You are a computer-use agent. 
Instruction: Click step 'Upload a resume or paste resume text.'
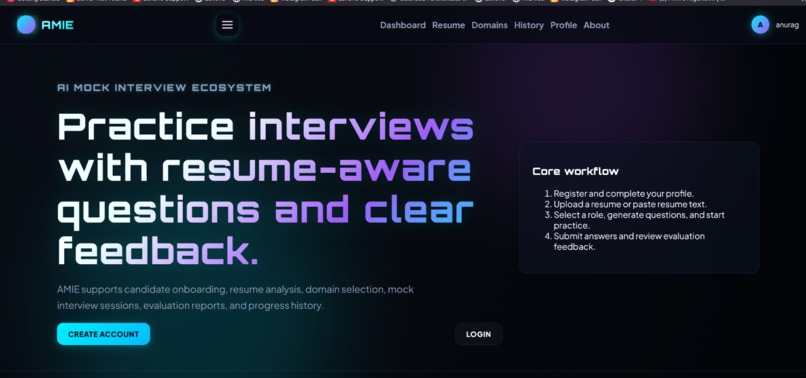630,204
